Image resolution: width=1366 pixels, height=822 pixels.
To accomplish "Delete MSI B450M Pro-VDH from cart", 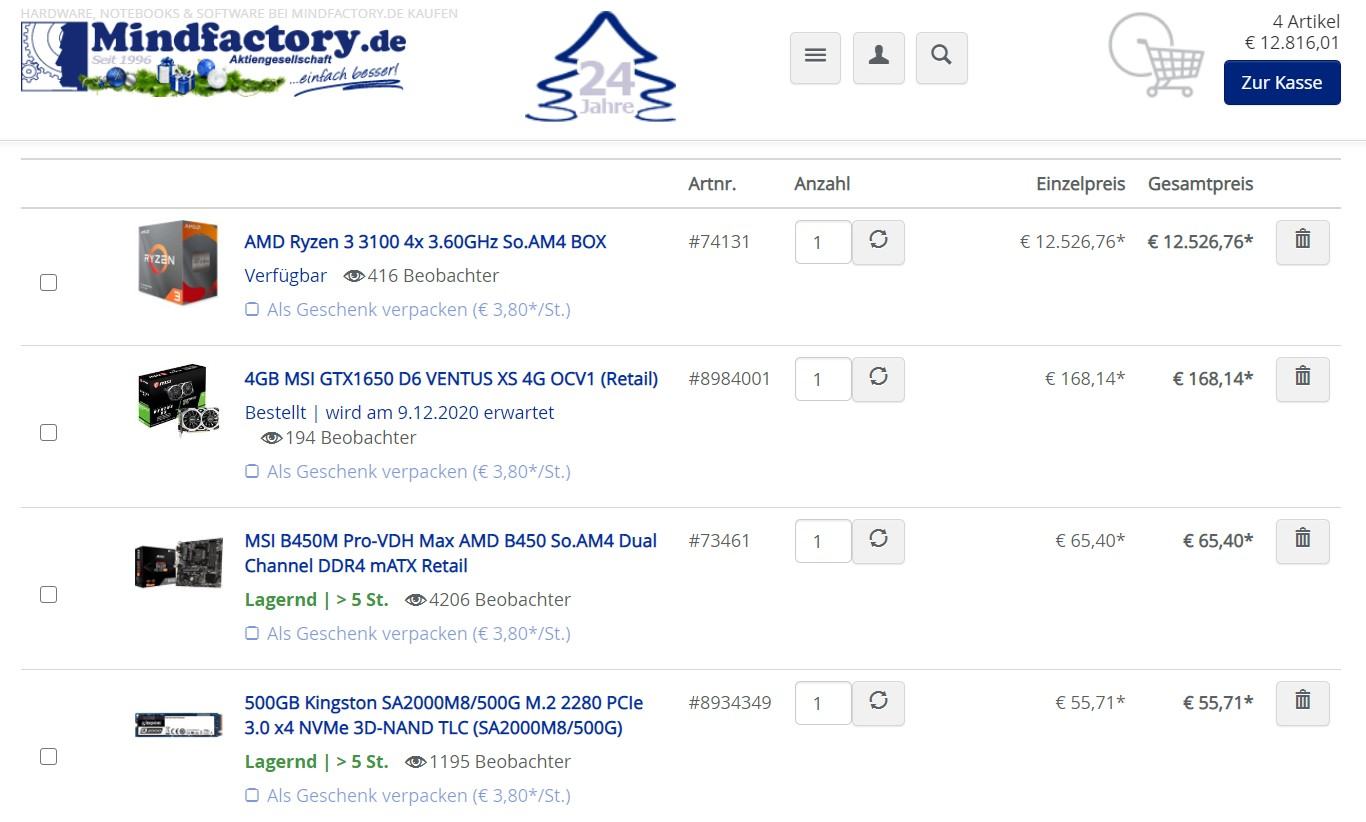I will point(1302,541).
